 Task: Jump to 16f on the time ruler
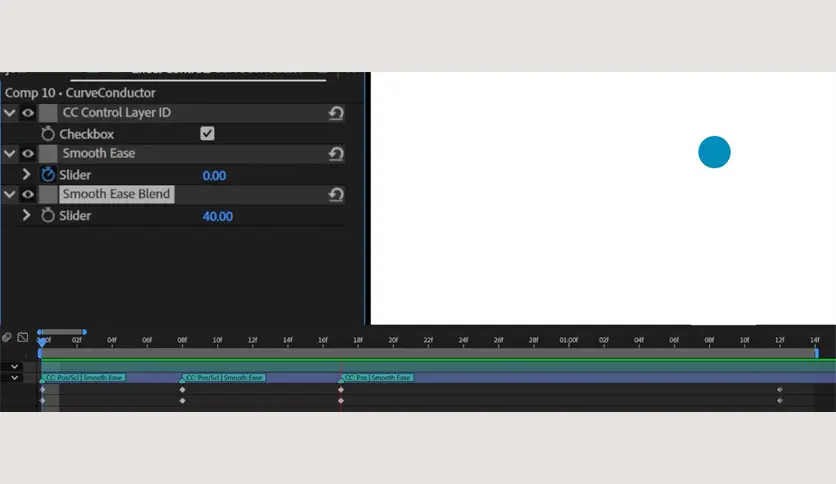[x=323, y=340]
